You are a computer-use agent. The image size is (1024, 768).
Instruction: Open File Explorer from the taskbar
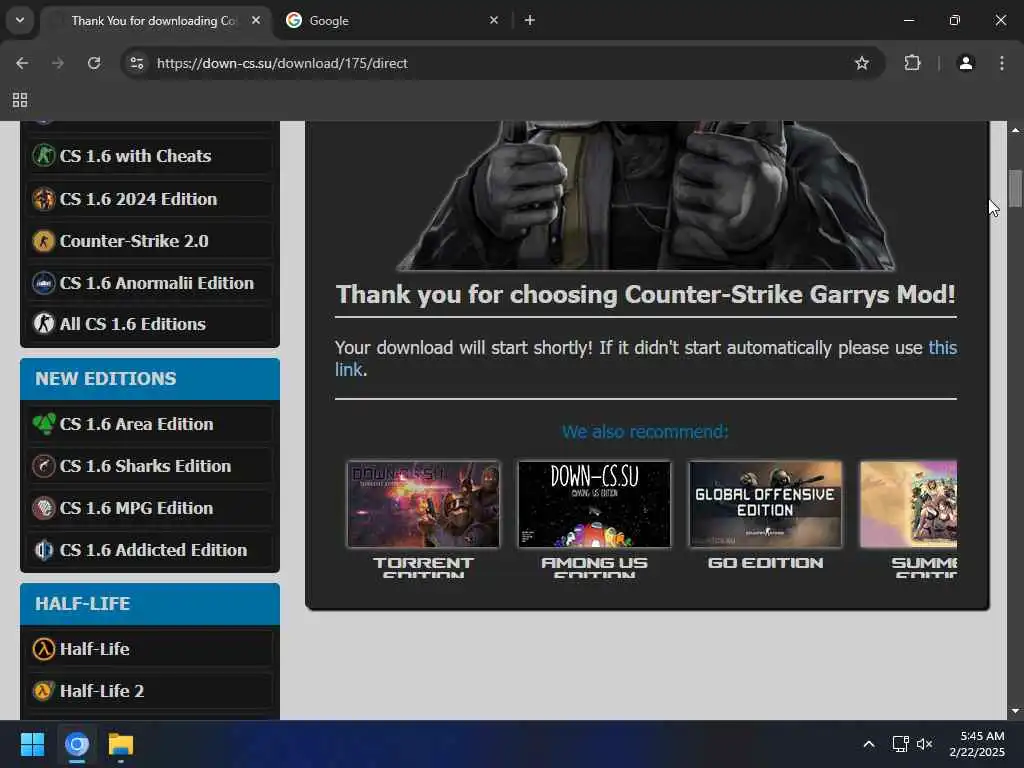coord(121,744)
